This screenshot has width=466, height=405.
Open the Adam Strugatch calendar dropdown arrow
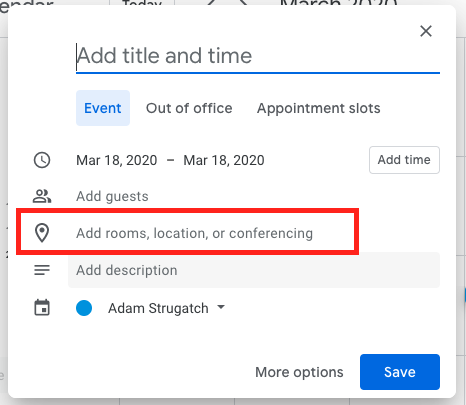pos(221,307)
